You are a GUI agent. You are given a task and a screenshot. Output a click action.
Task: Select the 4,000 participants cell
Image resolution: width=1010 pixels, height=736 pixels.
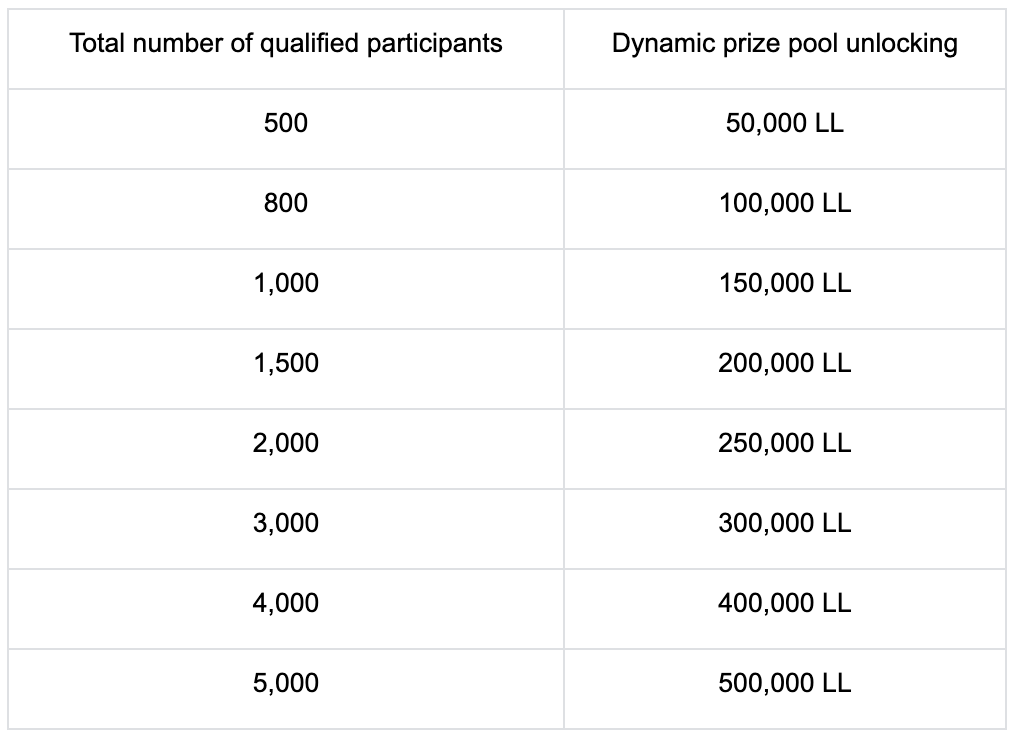click(x=286, y=604)
